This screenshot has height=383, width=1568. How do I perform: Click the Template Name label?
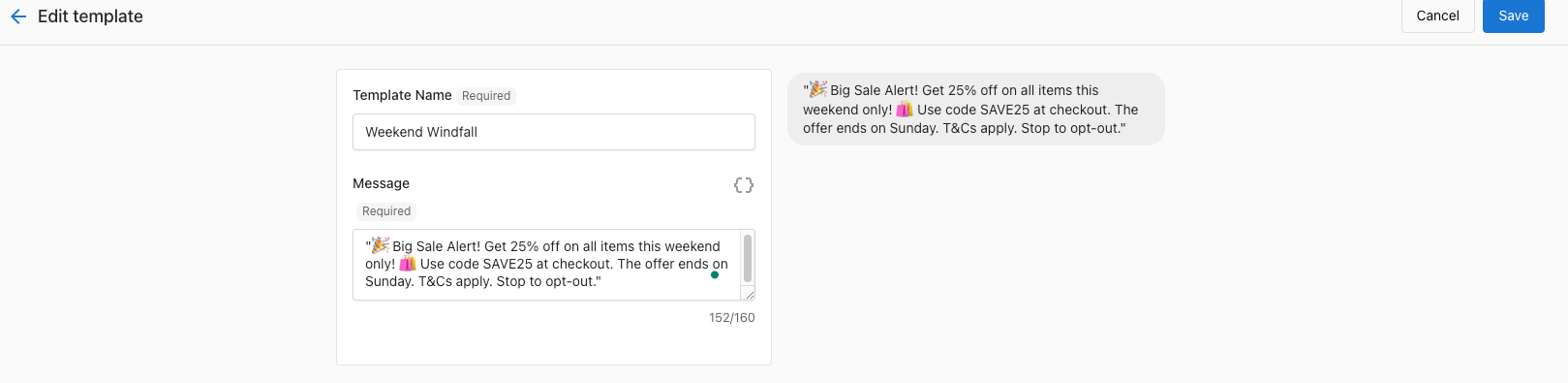point(402,95)
